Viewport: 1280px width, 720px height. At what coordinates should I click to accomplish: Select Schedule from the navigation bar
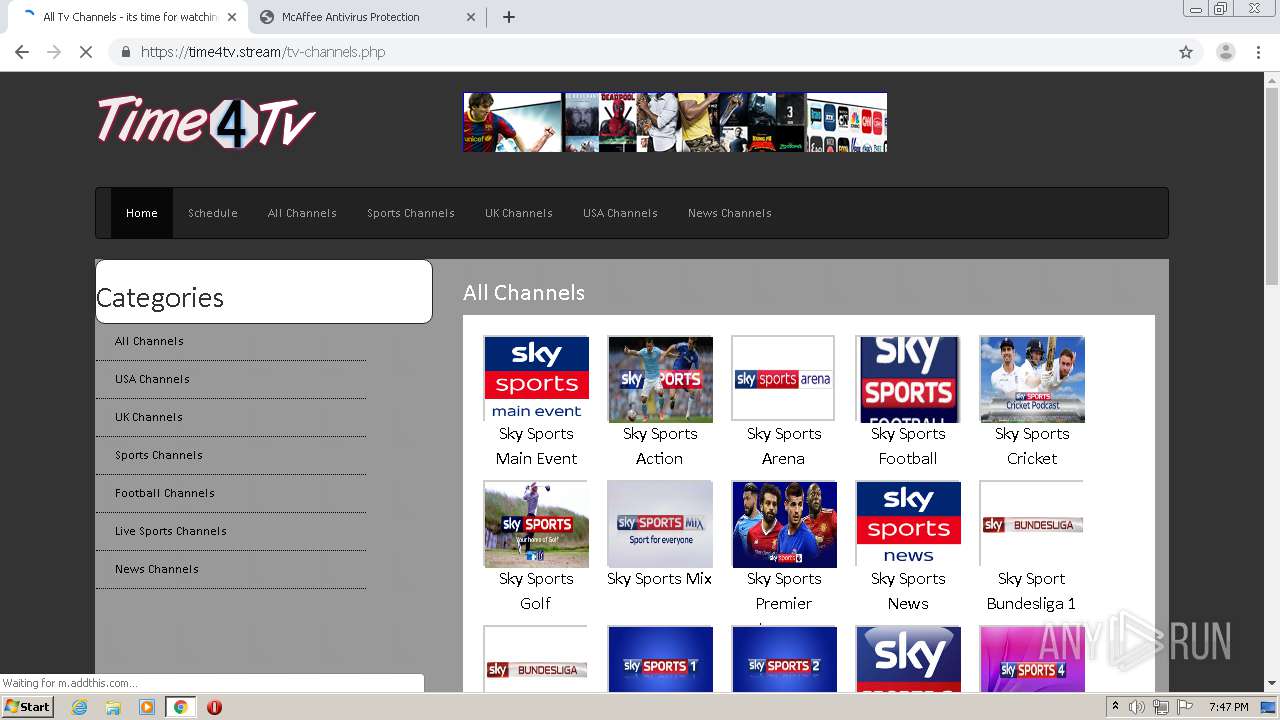pos(213,213)
